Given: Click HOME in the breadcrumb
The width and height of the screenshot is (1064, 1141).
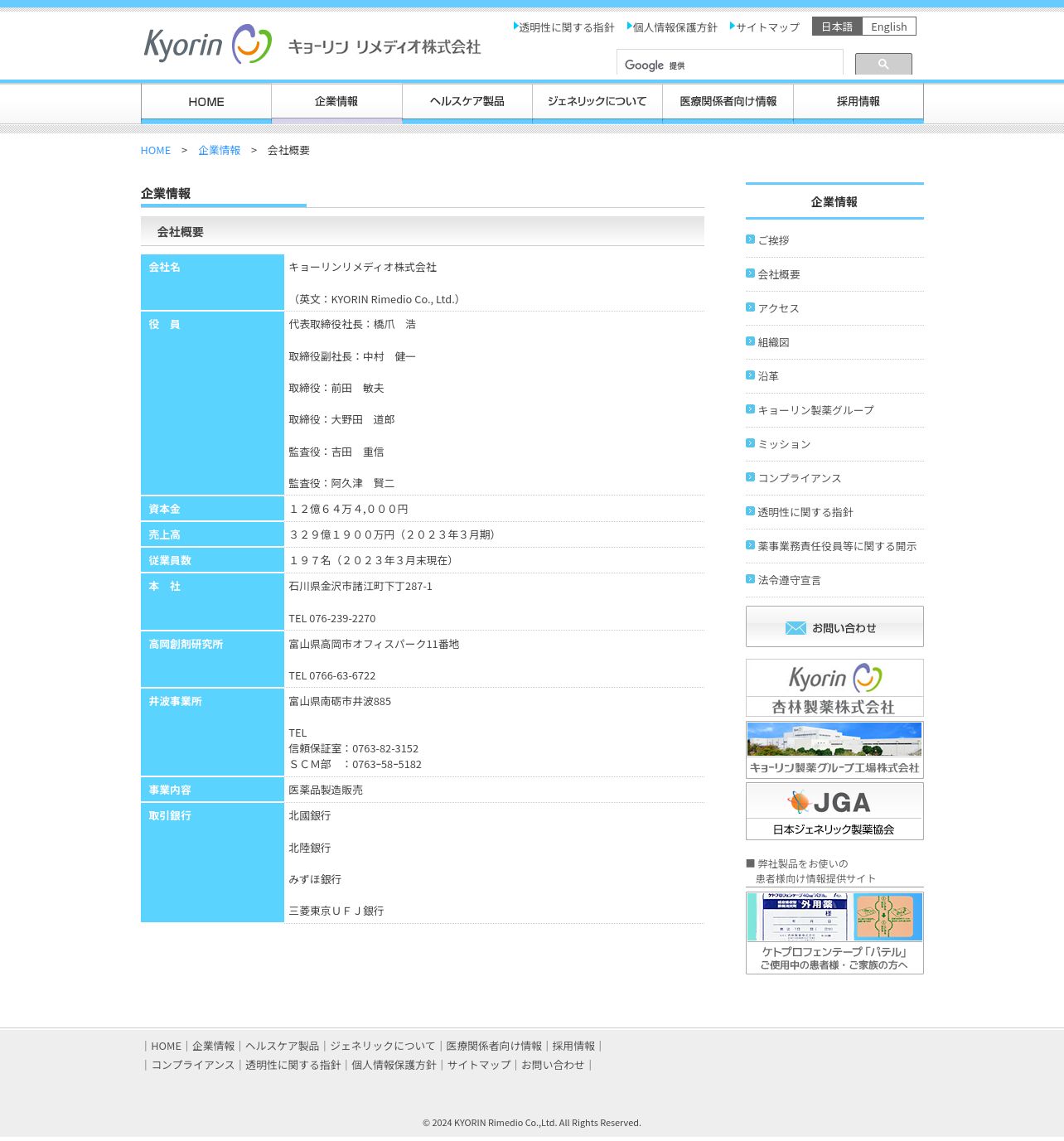Looking at the screenshot, I should (x=156, y=150).
